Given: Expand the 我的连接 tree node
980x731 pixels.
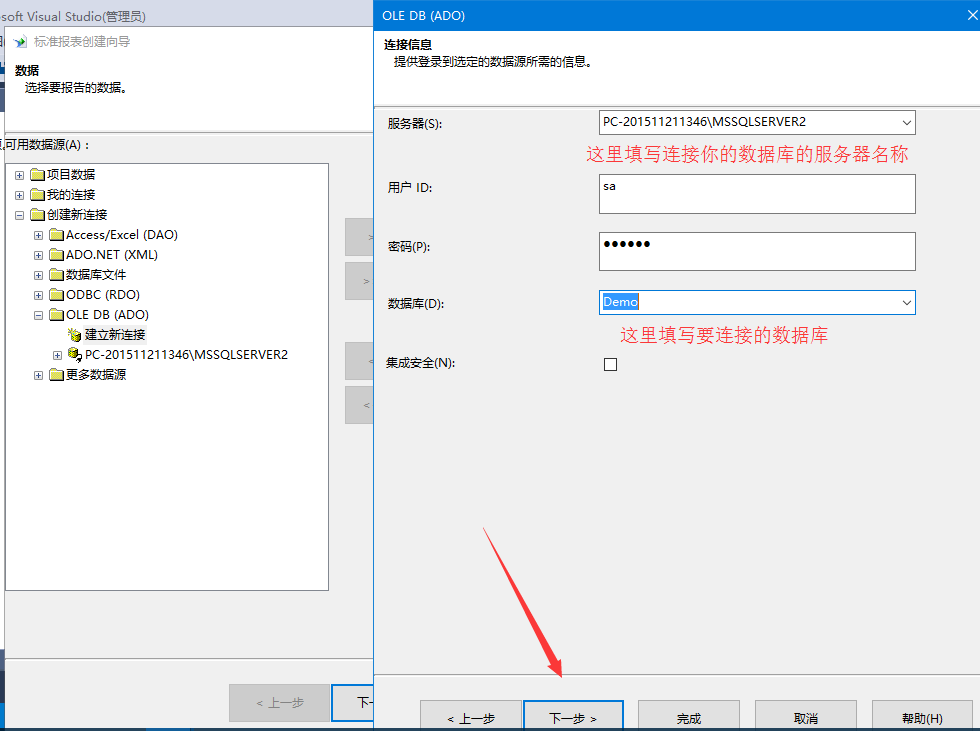Looking at the screenshot, I should [19, 195].
